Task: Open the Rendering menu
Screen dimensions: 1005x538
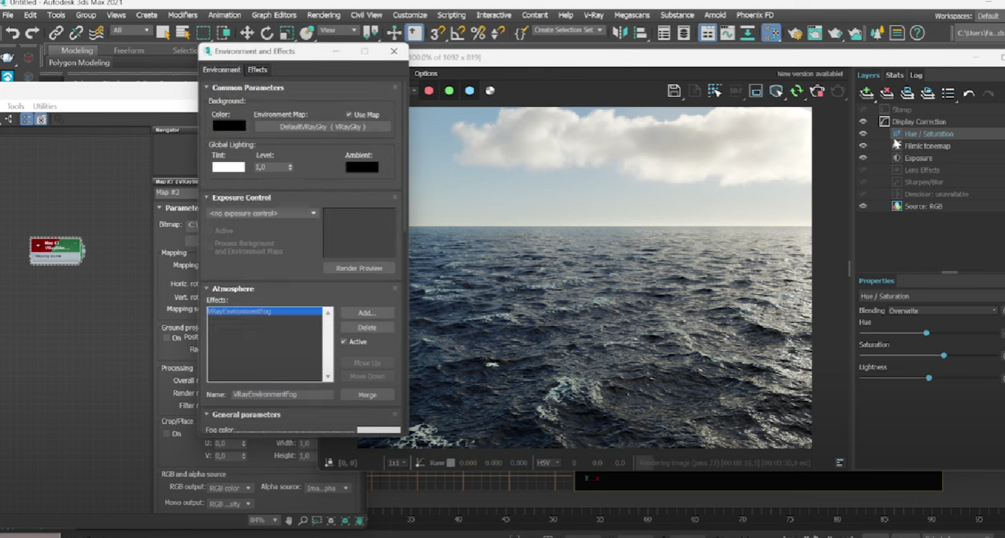Action: tap(323, 15)
